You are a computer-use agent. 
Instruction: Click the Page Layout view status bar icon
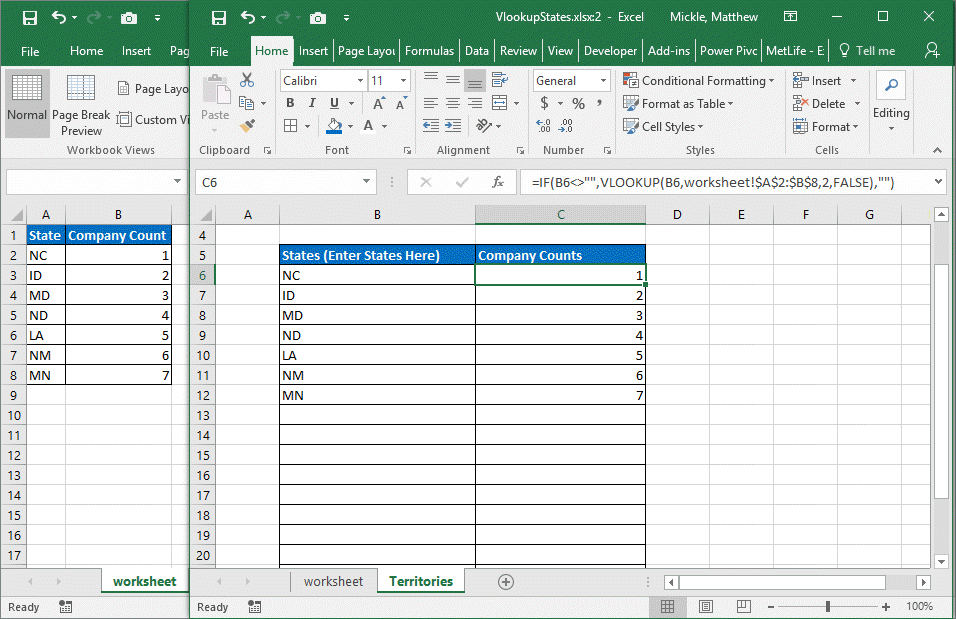pos(706,606)
